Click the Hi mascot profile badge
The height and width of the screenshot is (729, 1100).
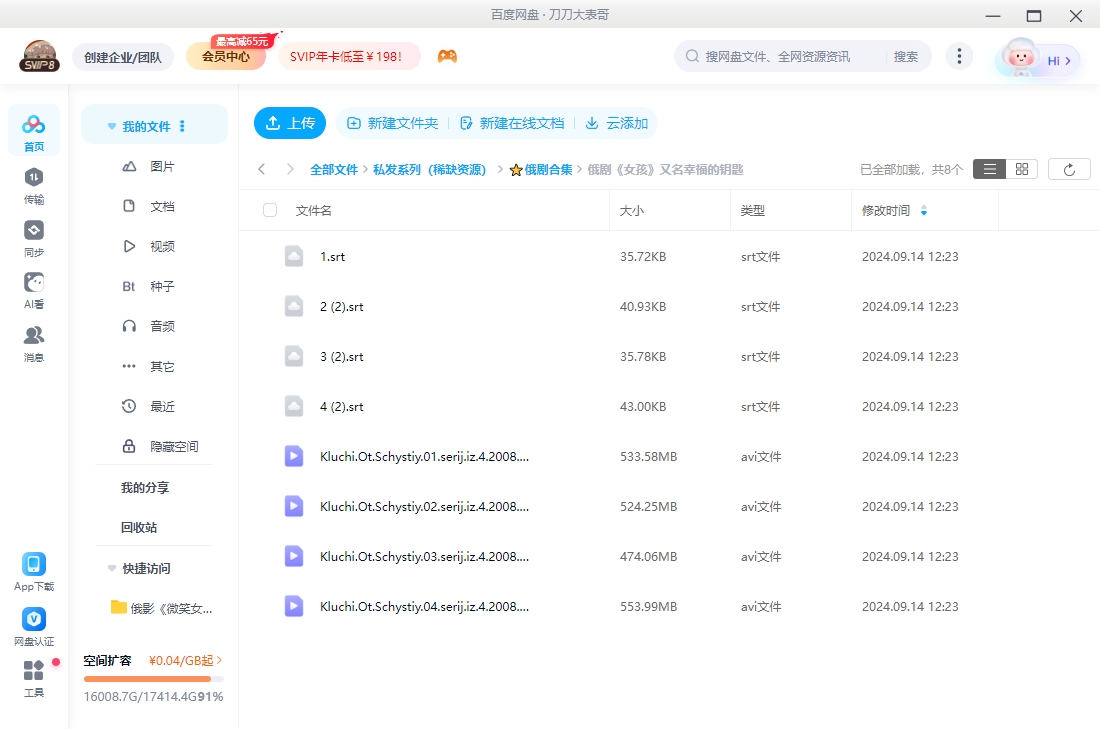pyautogui.click(x=1037, y=59)
